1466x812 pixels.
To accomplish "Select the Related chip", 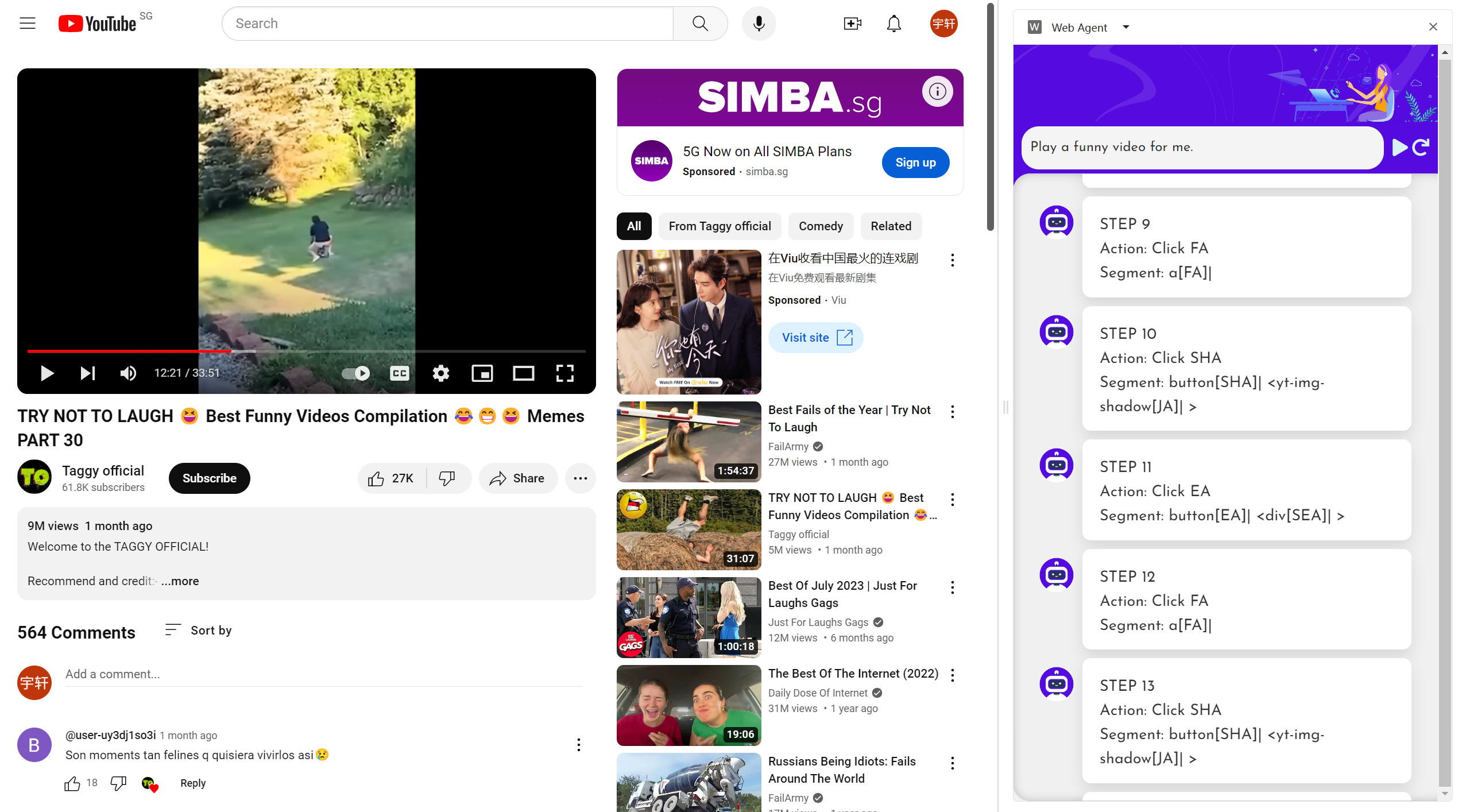I will [891, 226].
